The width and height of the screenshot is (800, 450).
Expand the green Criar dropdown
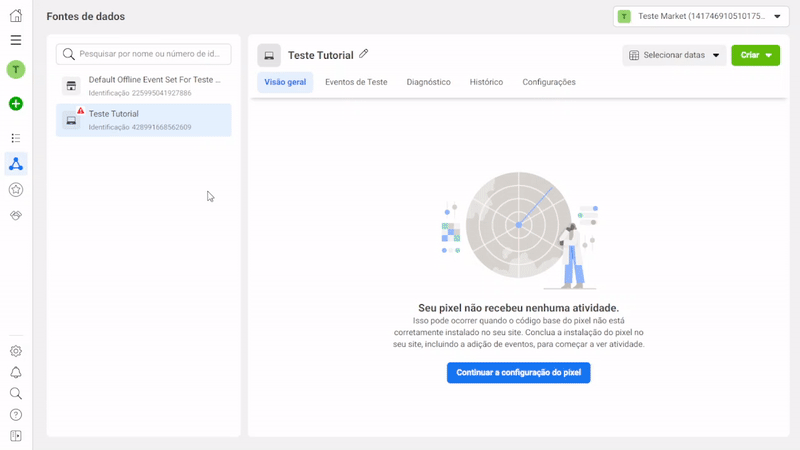click(755, 56)
